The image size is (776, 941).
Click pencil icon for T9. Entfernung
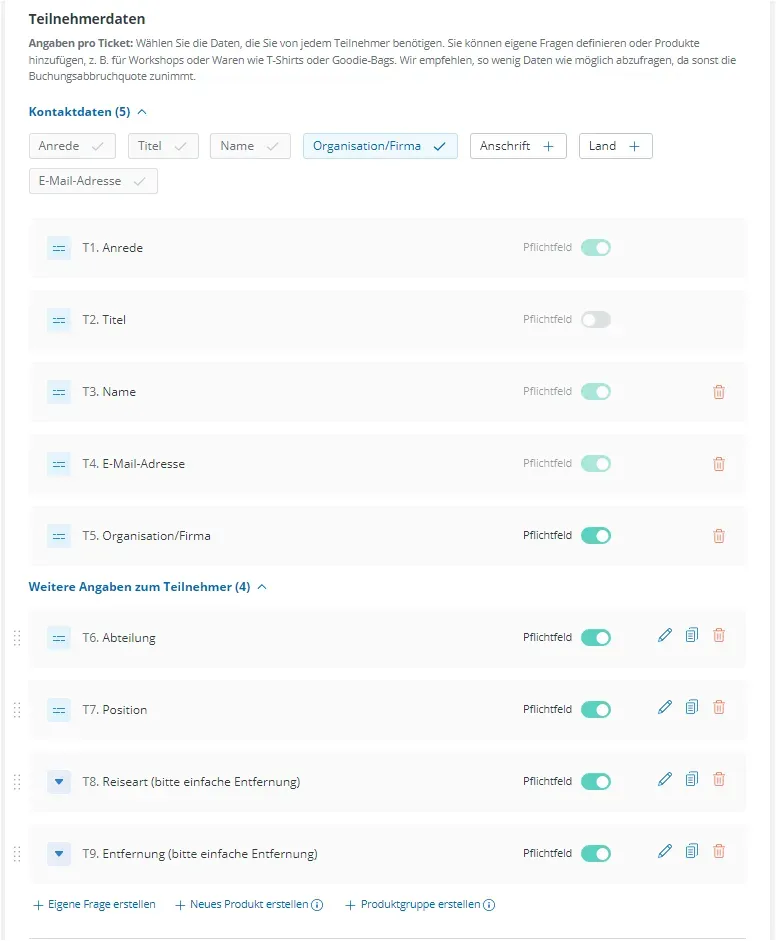(665, 851)
